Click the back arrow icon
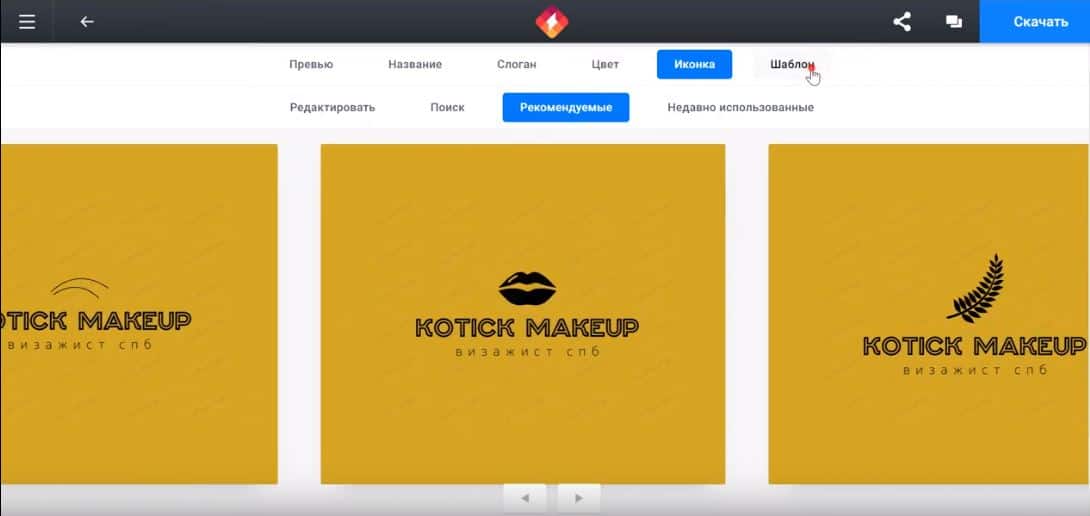1090x516 pixels. tap(87, 21)
